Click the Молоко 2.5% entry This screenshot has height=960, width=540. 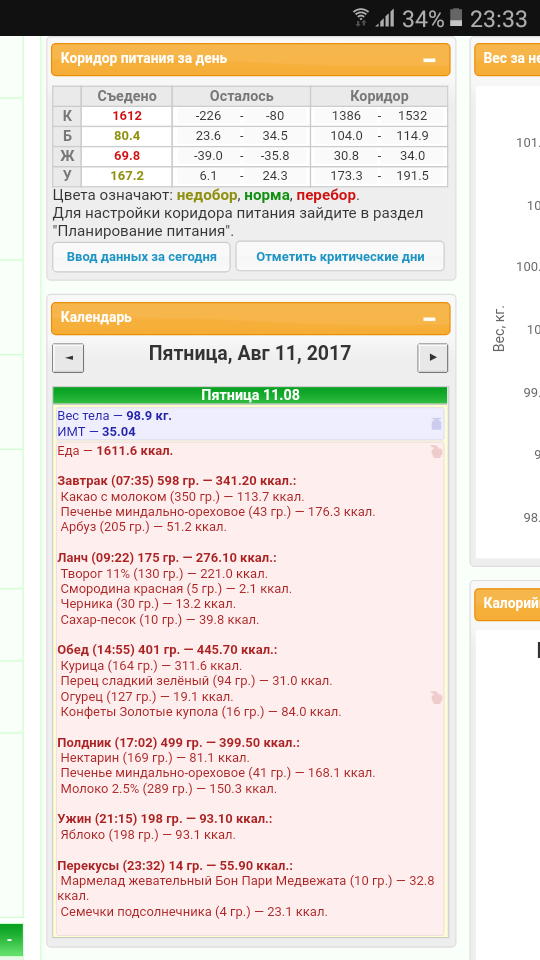(168, 789)
